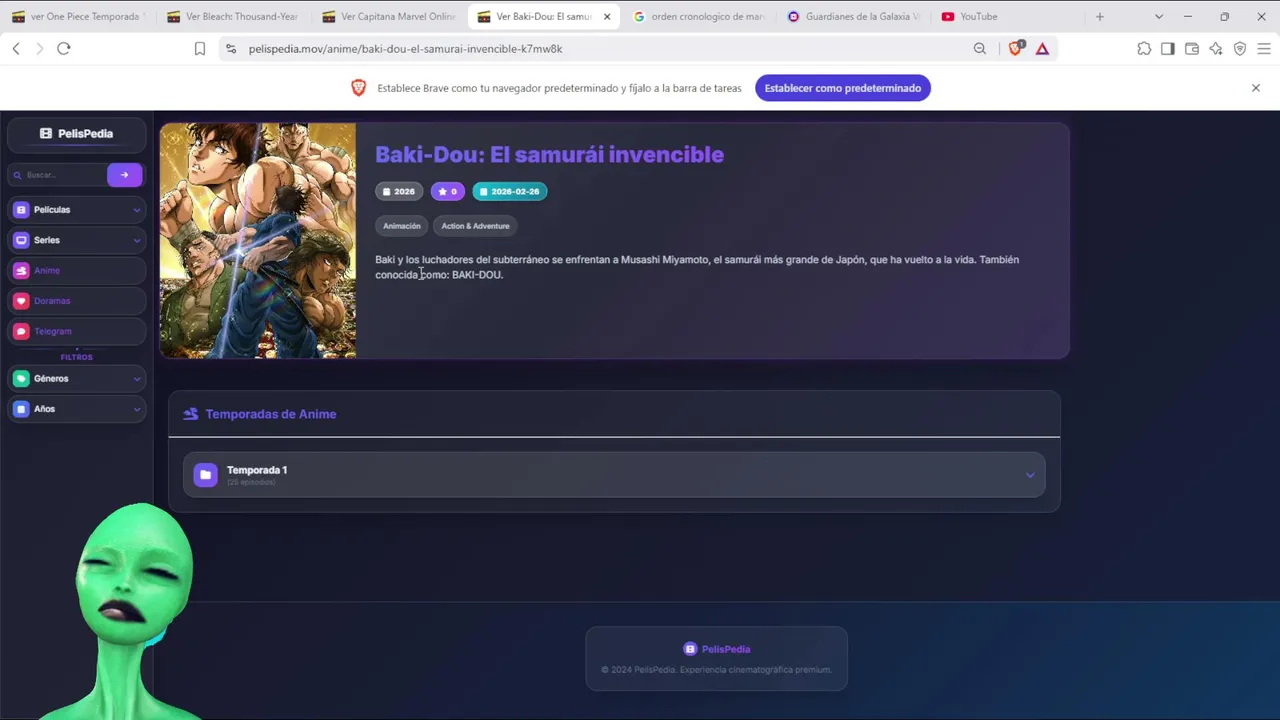Screen dimensions: 1280x720
Task: Launch the Leo AI assistant icon
Action: coord(1216,48)
